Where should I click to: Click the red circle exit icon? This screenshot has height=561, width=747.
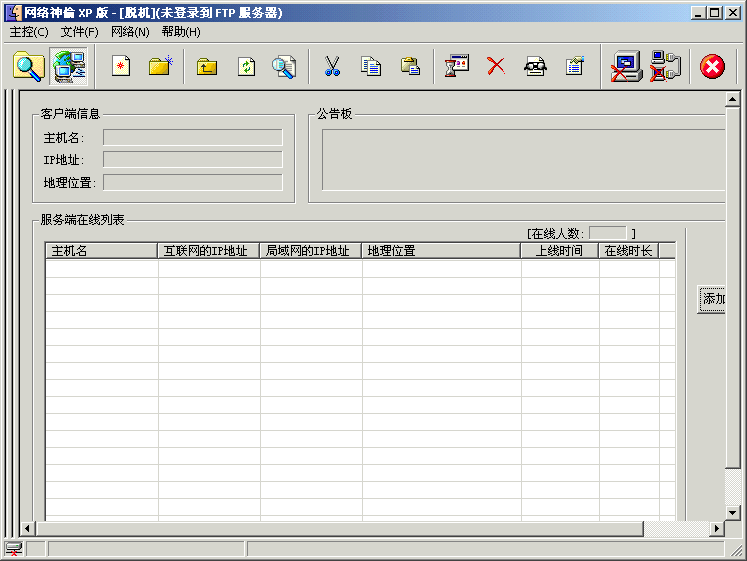[712, 67]
